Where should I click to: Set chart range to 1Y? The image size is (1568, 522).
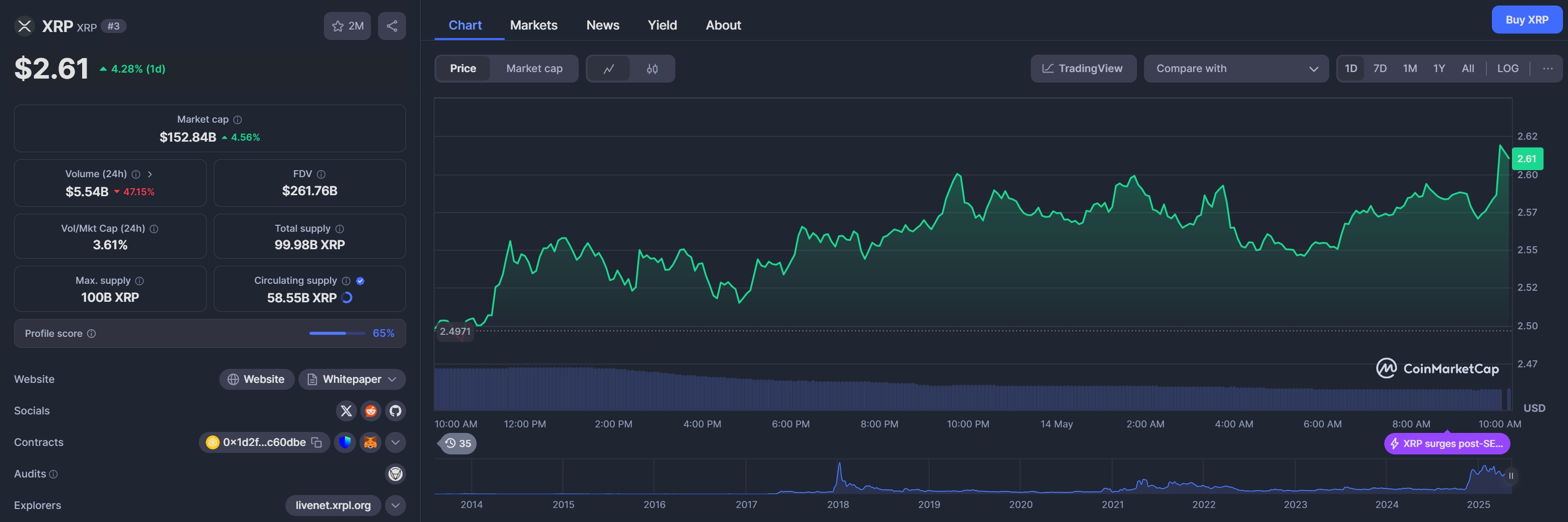tap(1439, 69)
